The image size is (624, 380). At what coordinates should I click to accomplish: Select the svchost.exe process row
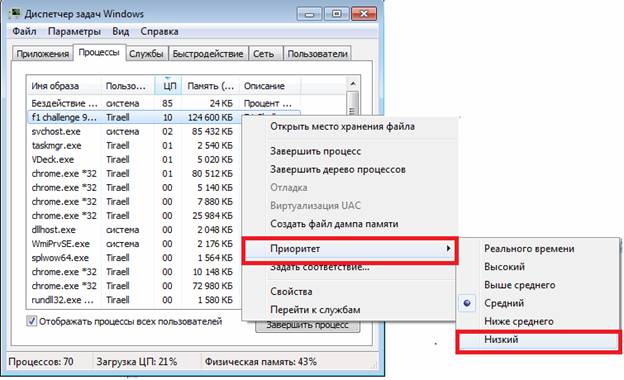135,131
